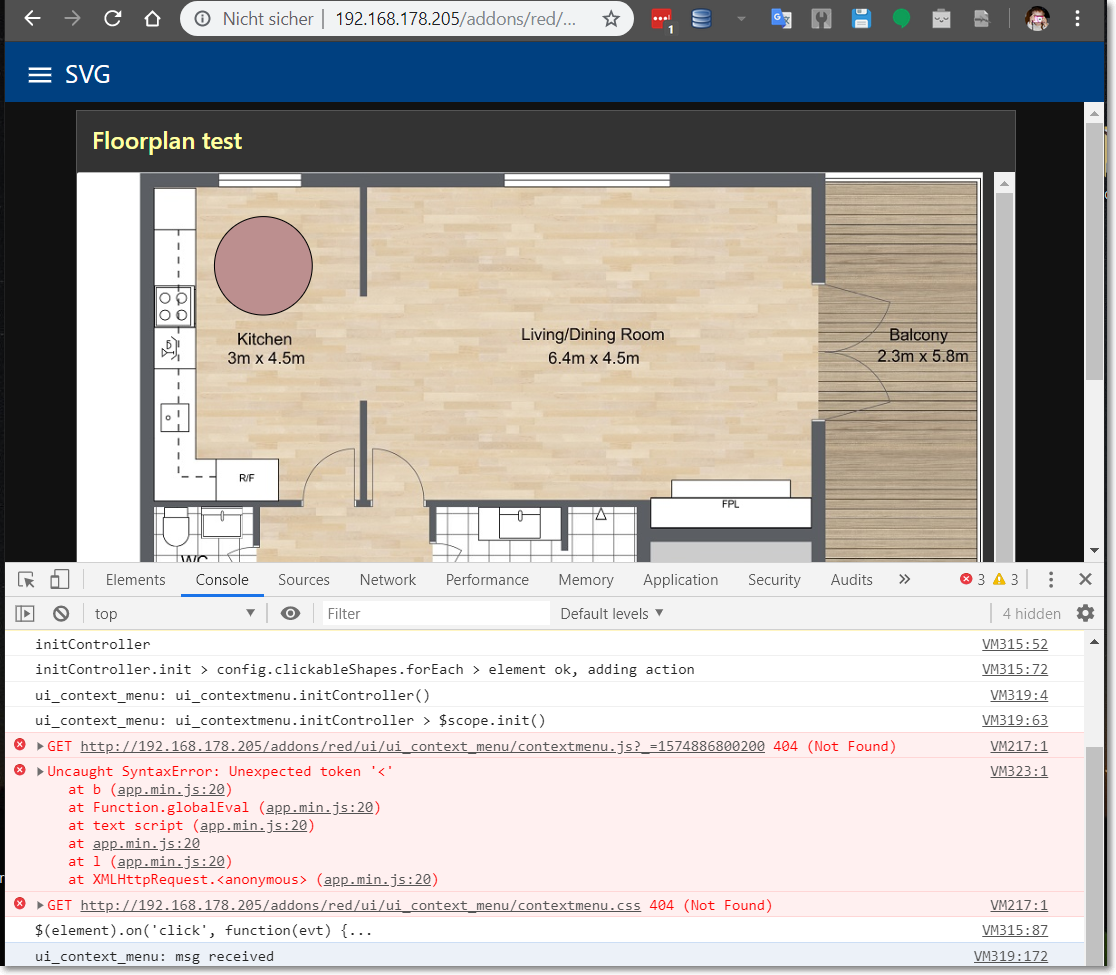Show the 4 hidden console messages
This screenshot has height=975, width=1116.
1031,613
